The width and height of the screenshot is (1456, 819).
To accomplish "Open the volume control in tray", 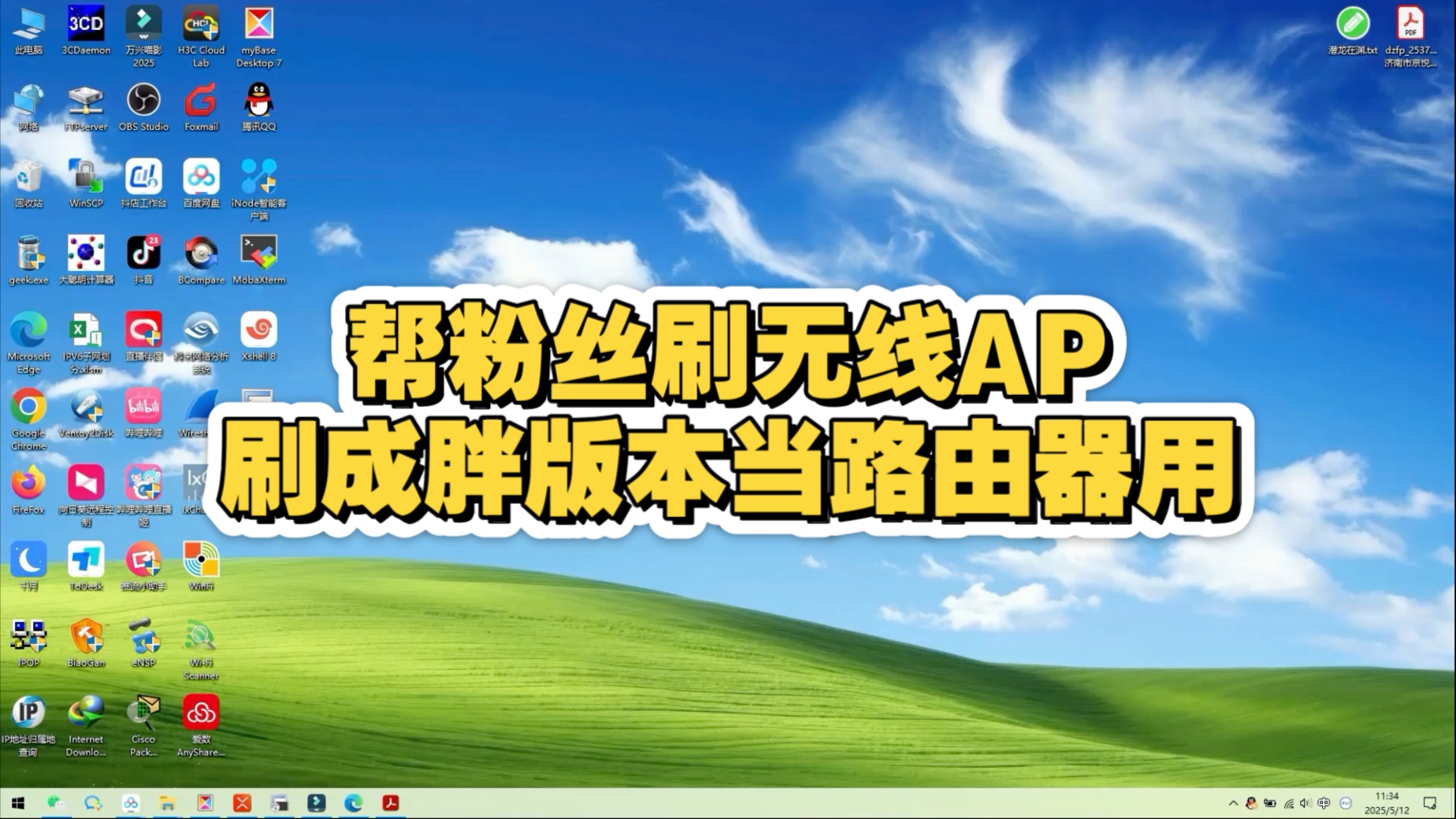I will point(1306,803).
